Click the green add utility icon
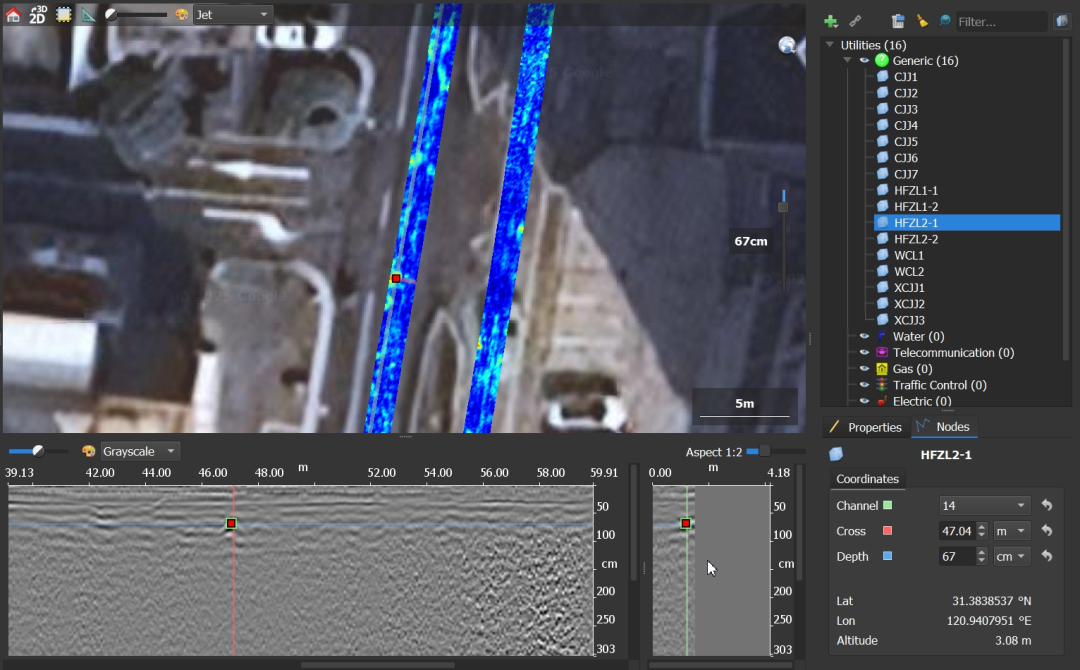The width and height of the screenshot is (1080, 670). pos(831,21)
